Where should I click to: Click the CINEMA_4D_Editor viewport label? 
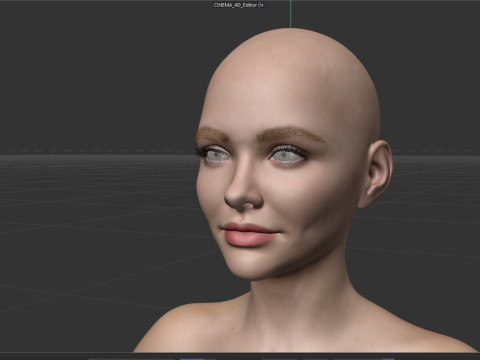[236, 5]
